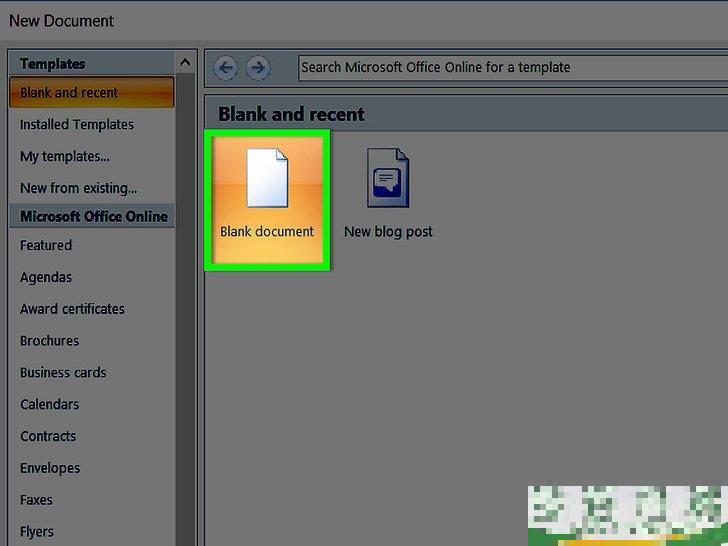Select Calendars template category

tap(49, 405)
